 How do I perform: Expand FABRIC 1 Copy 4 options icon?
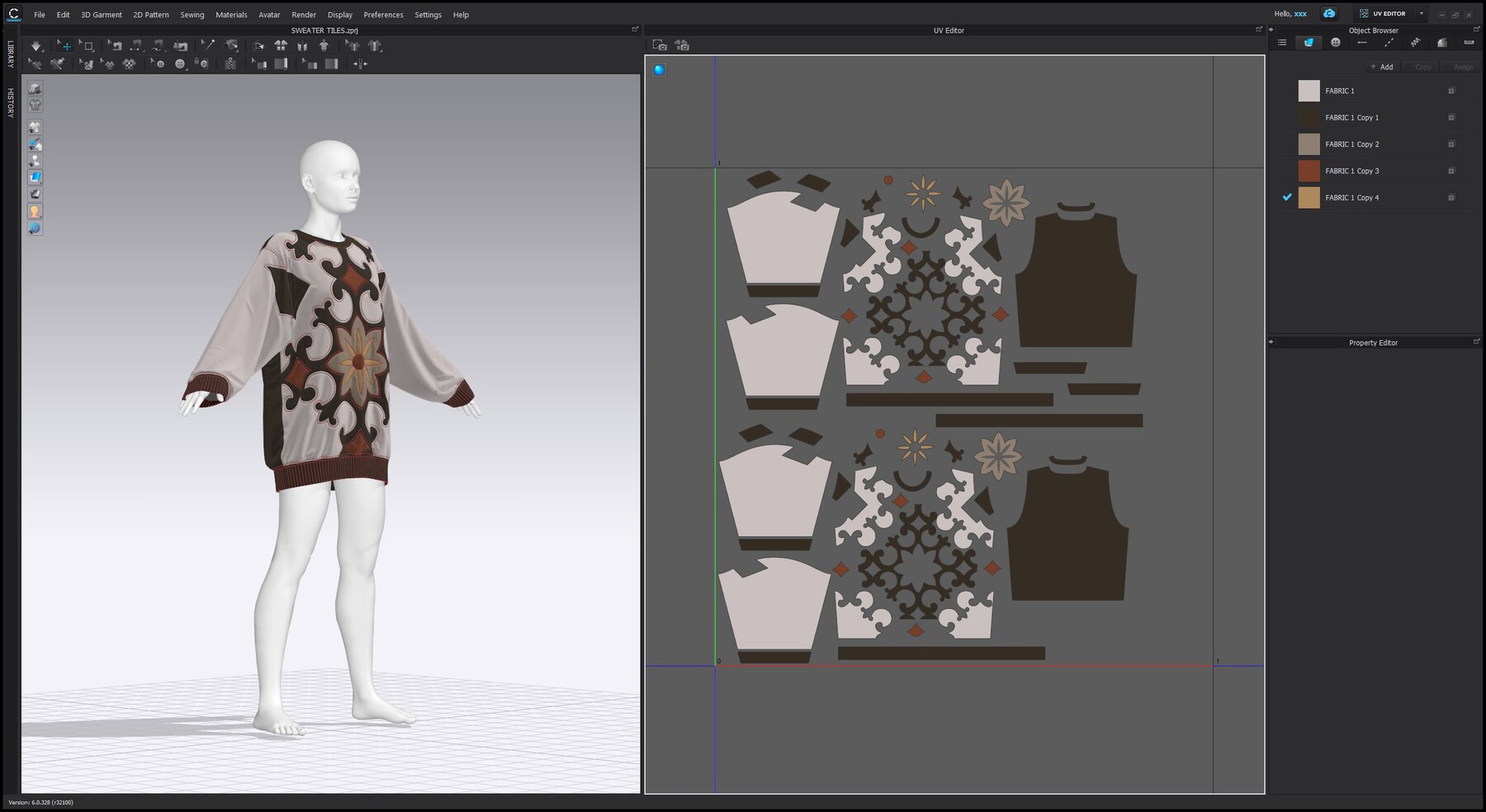(x=1451, y=197)
